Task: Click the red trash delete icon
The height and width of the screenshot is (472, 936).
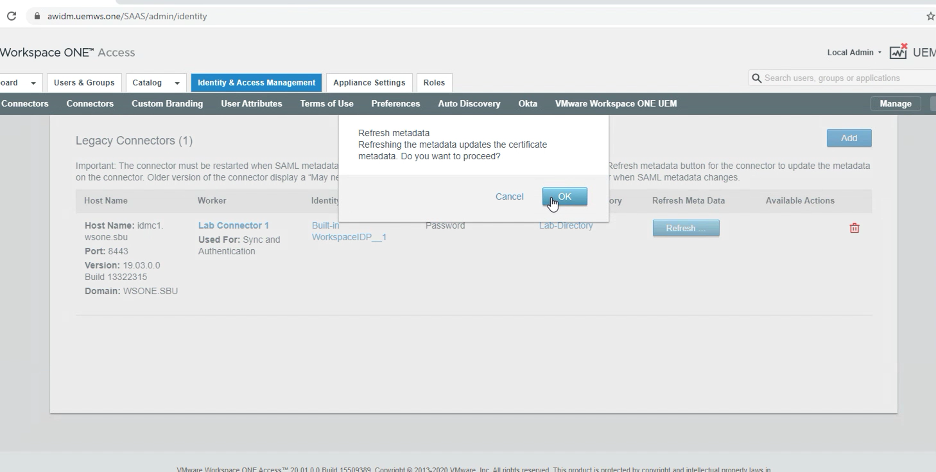Action: pyautogui.click(x=854, y=228)
